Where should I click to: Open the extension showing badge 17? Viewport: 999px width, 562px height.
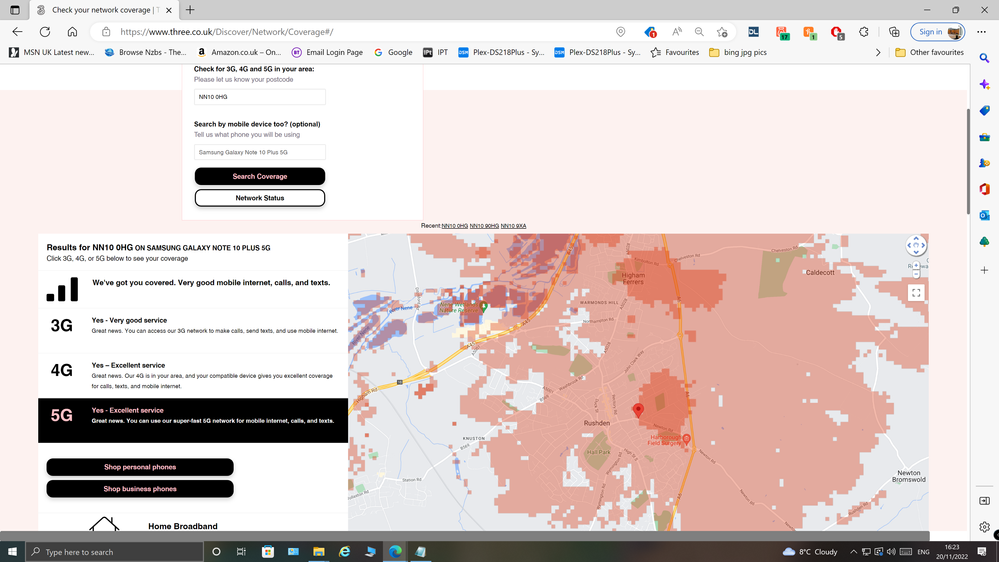point(782,32)
